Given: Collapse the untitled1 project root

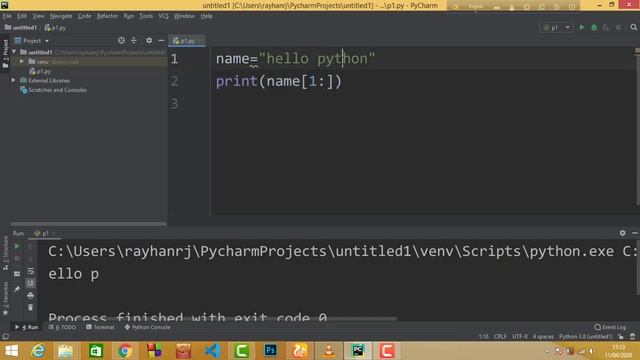Looking at the screenshot, I should 14,52.
